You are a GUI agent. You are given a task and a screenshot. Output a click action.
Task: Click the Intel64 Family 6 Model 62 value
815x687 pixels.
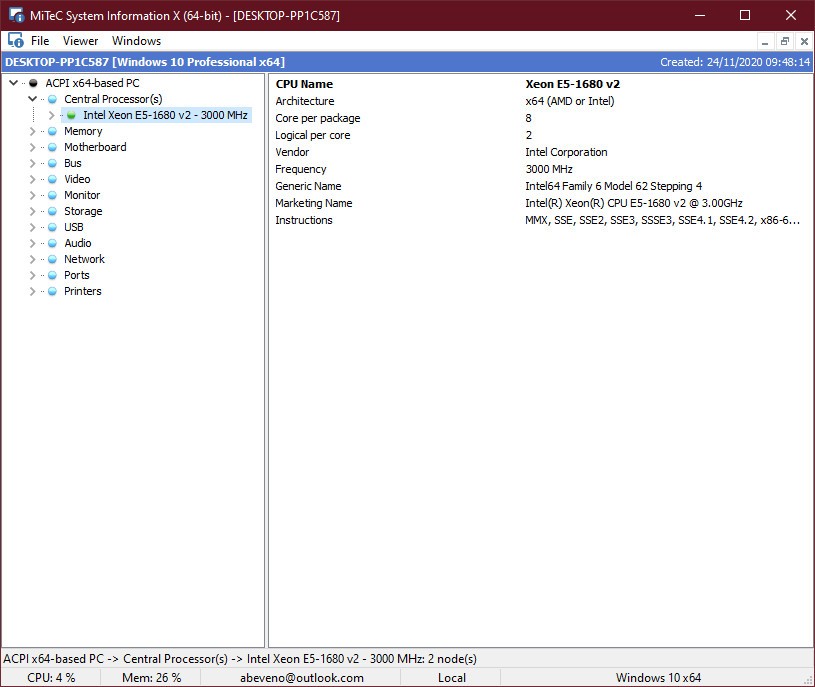point(613,186)
